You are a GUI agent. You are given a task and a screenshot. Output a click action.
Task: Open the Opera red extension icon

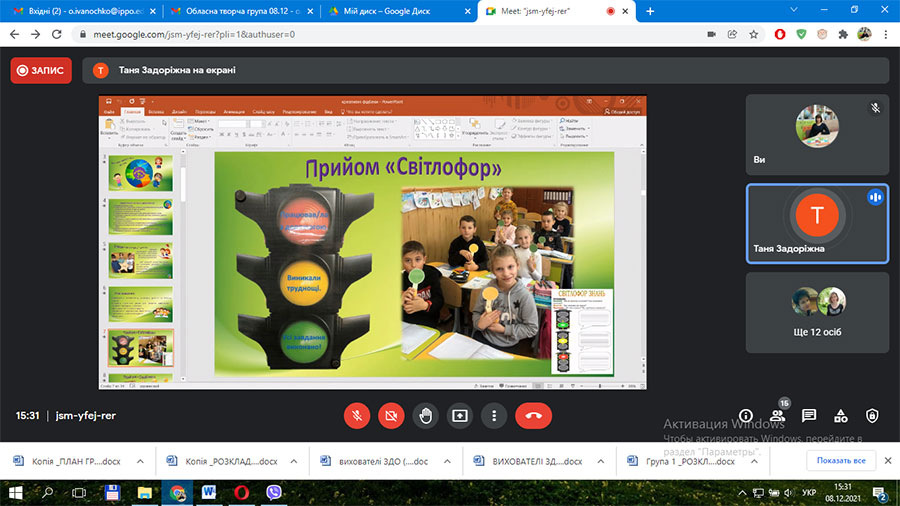(x=779, y=34)
